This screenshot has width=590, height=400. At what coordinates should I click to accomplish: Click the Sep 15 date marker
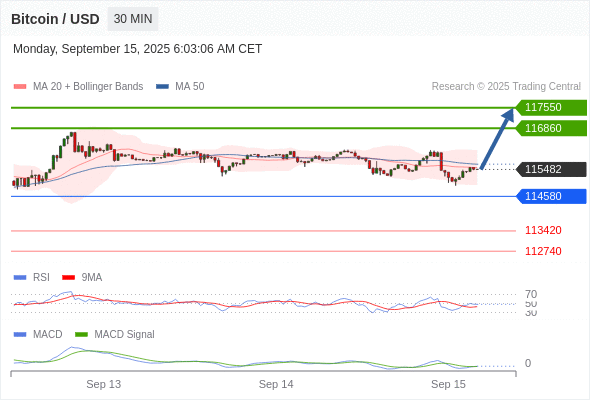(x=448, y=384)
